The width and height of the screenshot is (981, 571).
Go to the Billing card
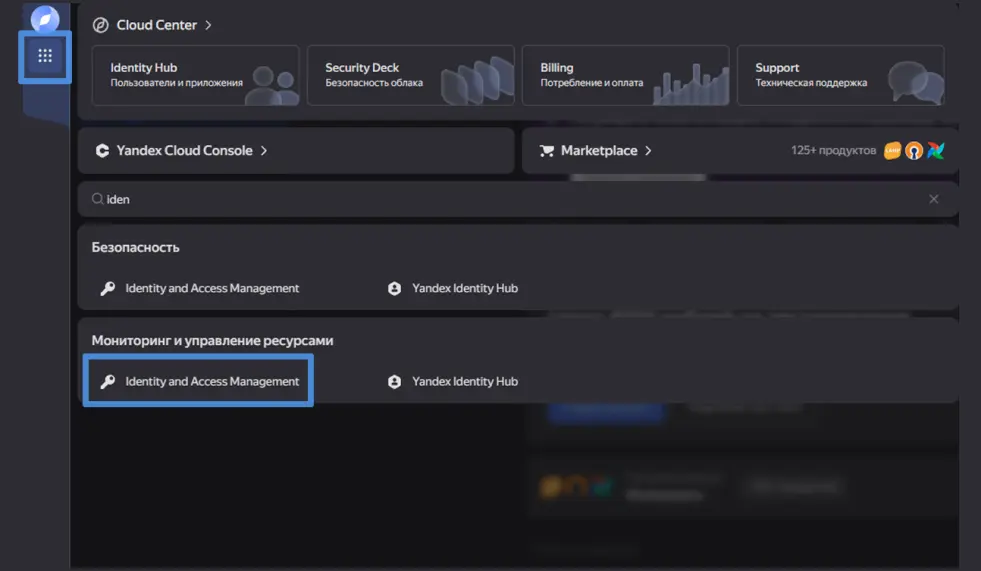625,75
